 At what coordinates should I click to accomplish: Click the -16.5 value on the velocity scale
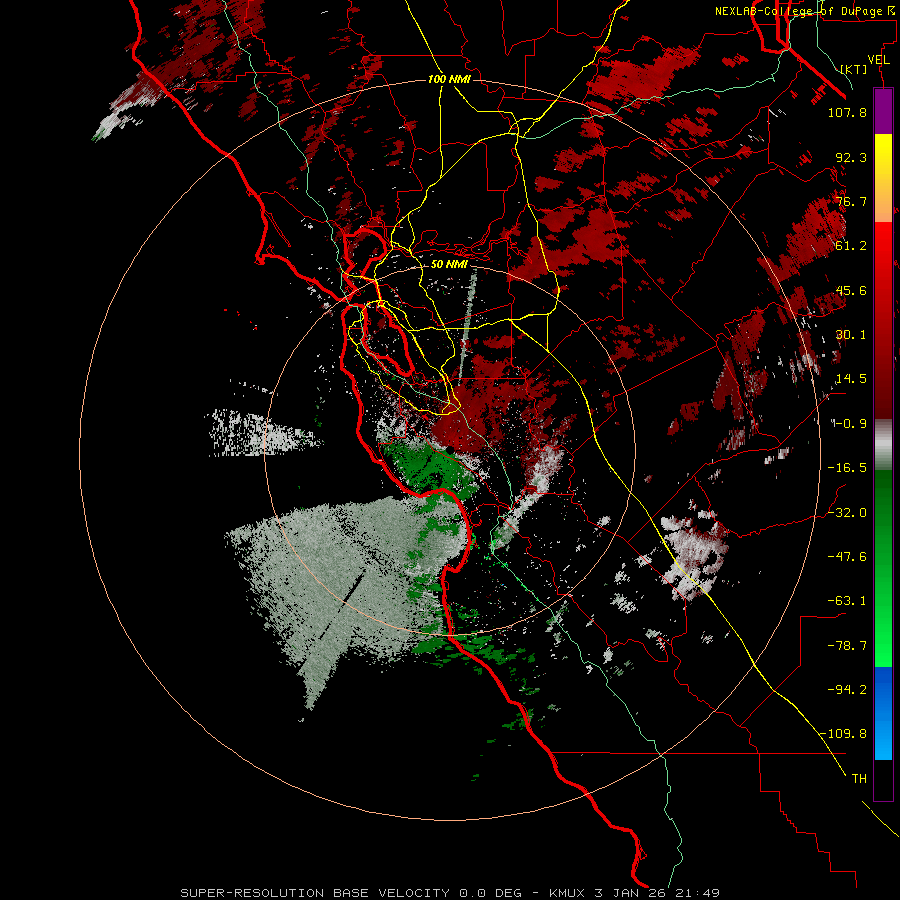847,468
